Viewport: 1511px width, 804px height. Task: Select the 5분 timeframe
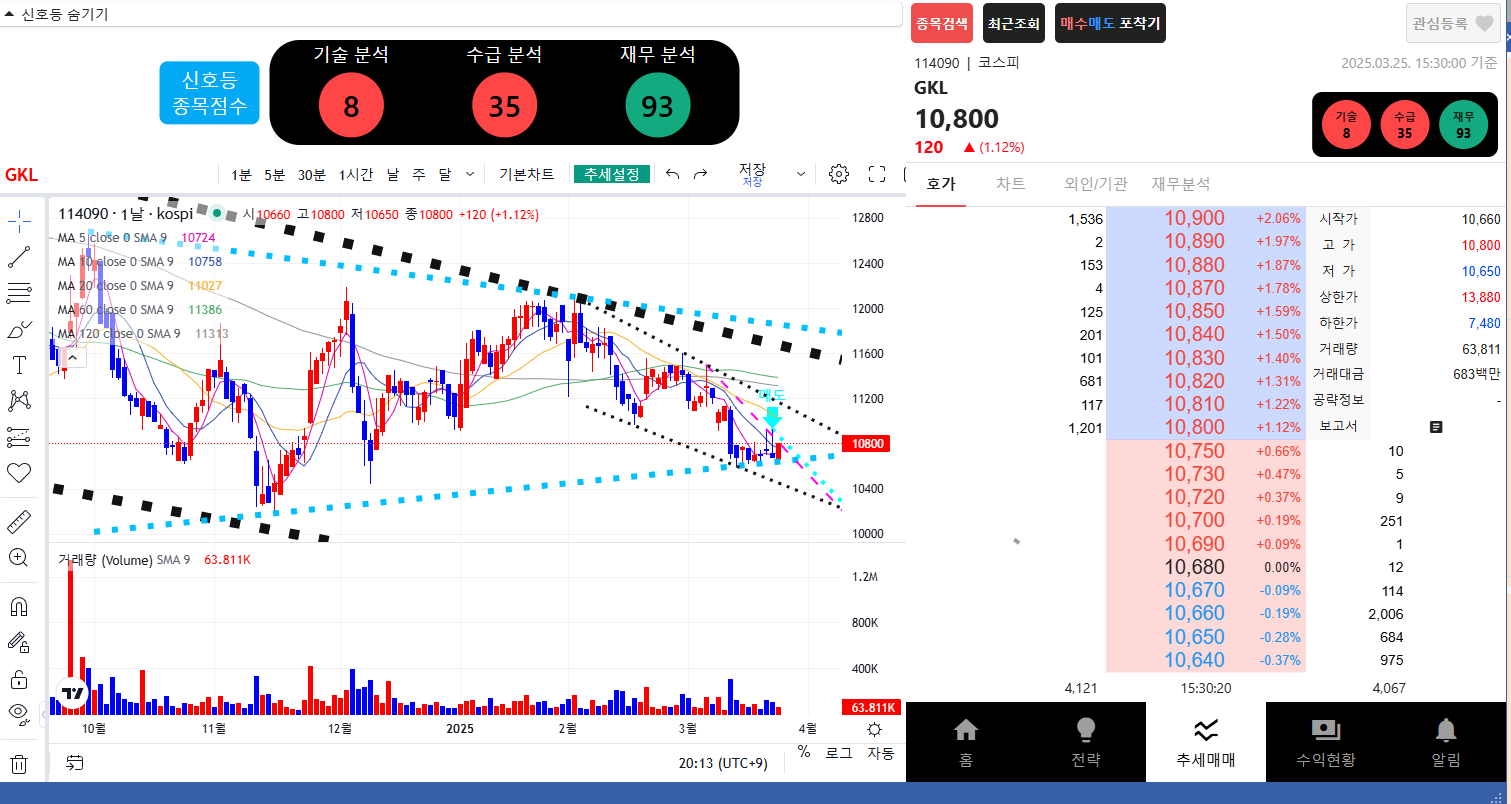(275, 174)
